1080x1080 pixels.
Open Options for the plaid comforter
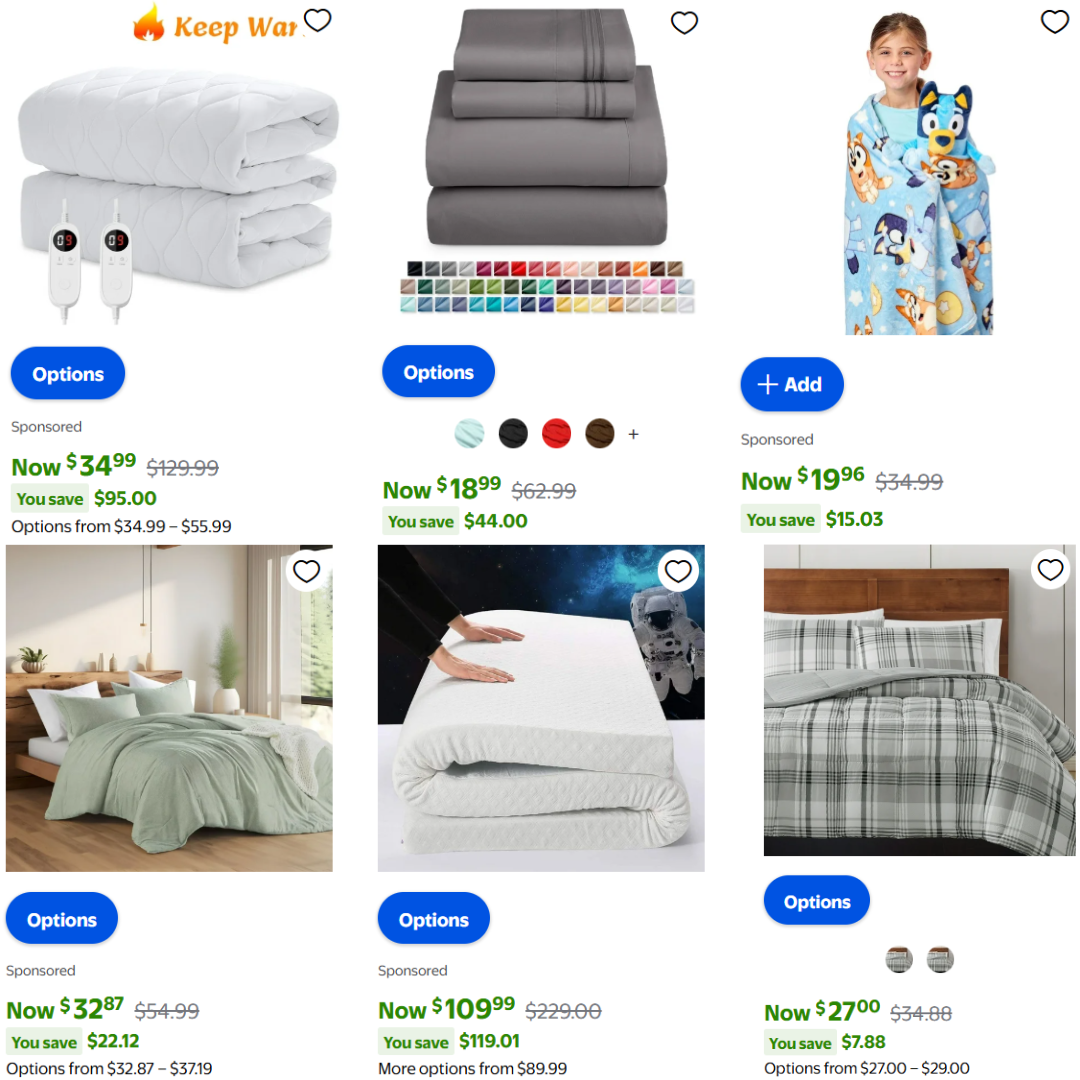[x=817, y=901]
